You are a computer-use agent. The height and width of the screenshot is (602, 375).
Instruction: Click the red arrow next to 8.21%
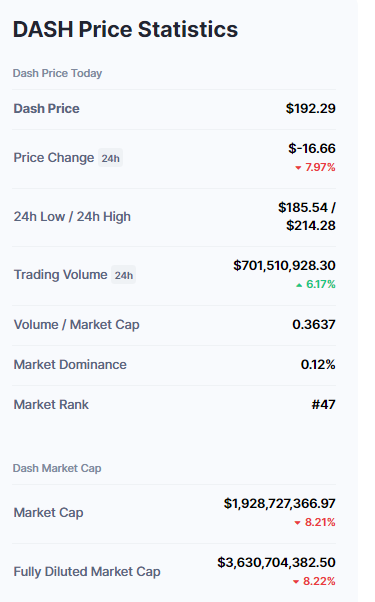pos(297,523)
